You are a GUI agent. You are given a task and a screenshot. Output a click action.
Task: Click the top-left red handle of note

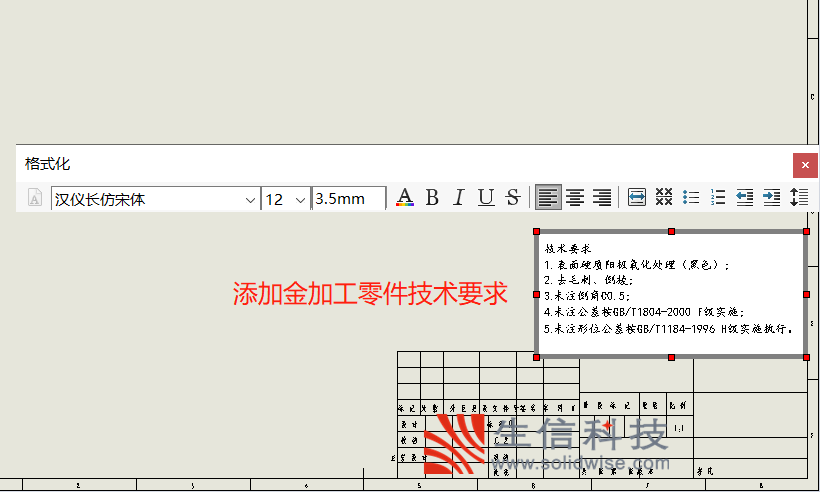click(537, 232)
